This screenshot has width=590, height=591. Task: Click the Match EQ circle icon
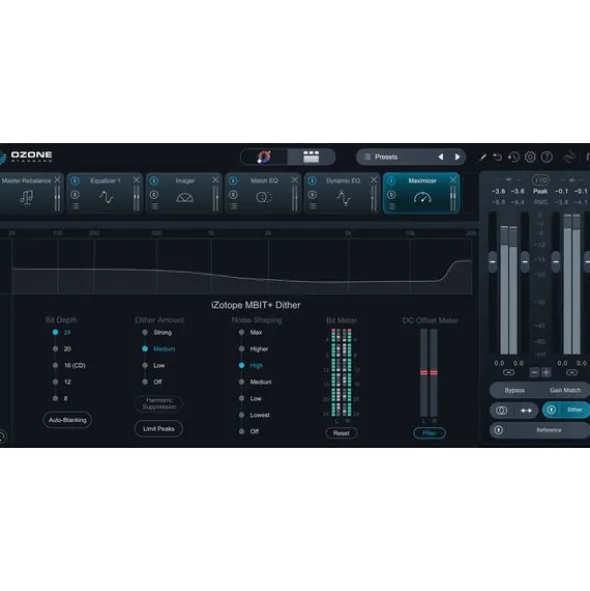264,197
